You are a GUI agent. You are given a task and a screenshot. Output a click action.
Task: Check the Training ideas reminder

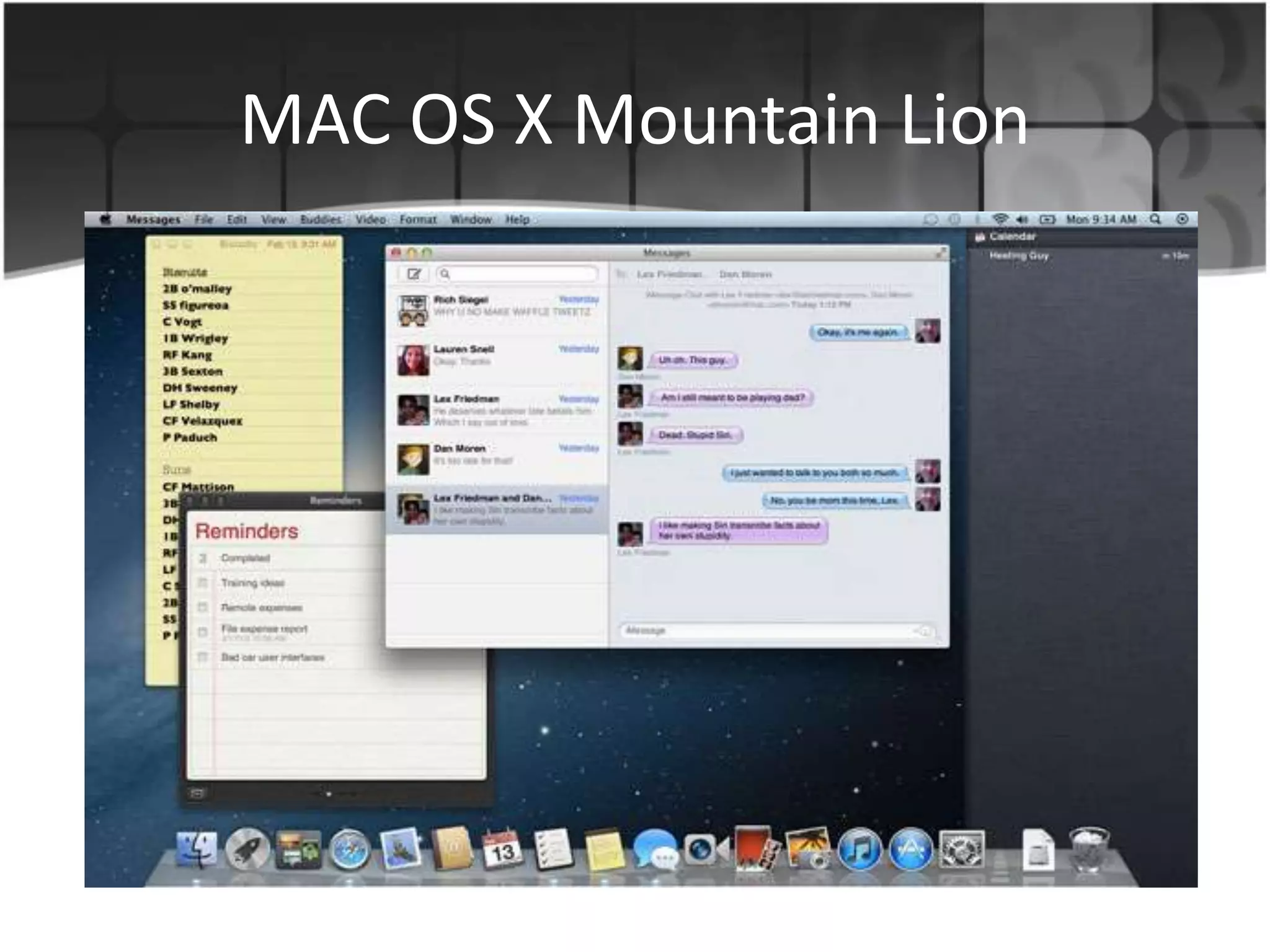click(202, 583)
